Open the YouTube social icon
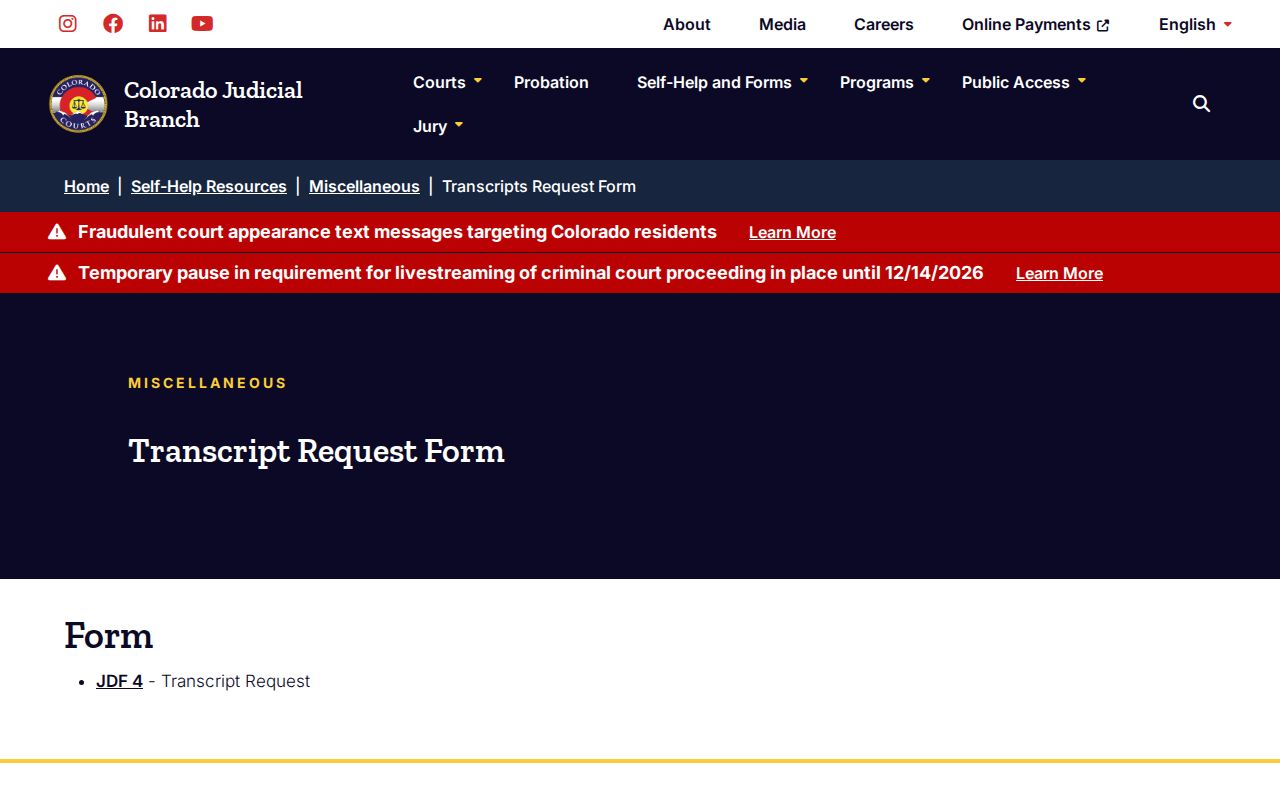 tap(202, 23)
